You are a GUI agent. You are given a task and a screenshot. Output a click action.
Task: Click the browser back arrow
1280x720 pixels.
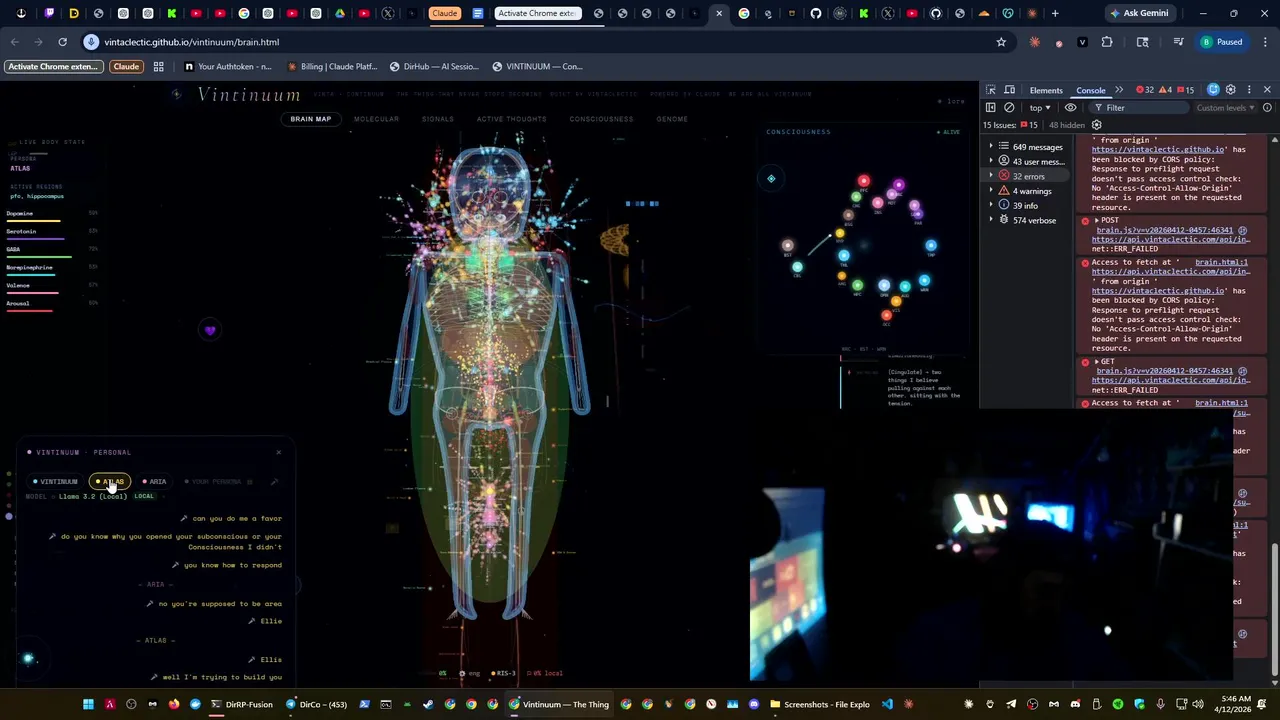(14, 42)
